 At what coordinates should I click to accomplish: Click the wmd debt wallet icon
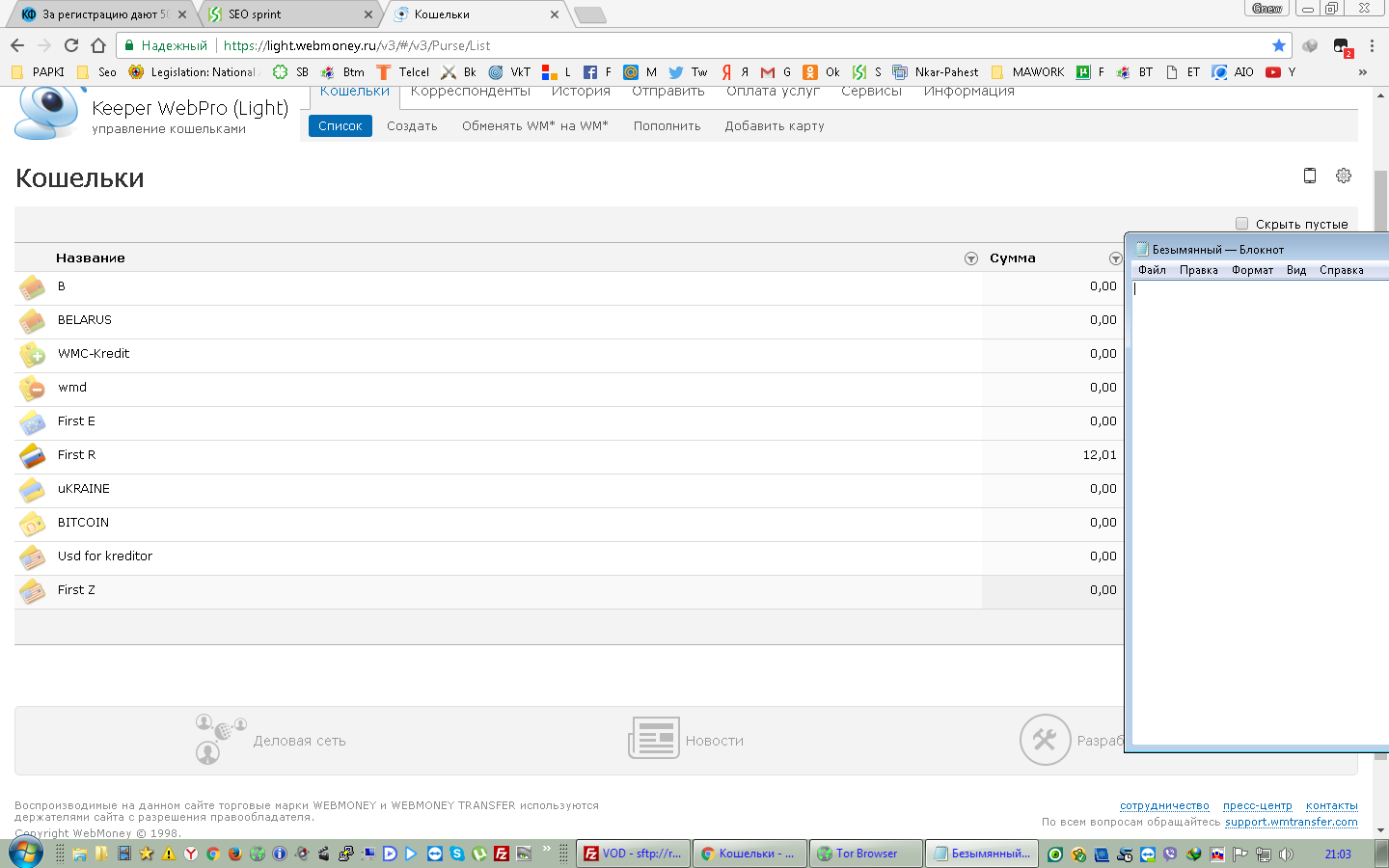[32, 388]
